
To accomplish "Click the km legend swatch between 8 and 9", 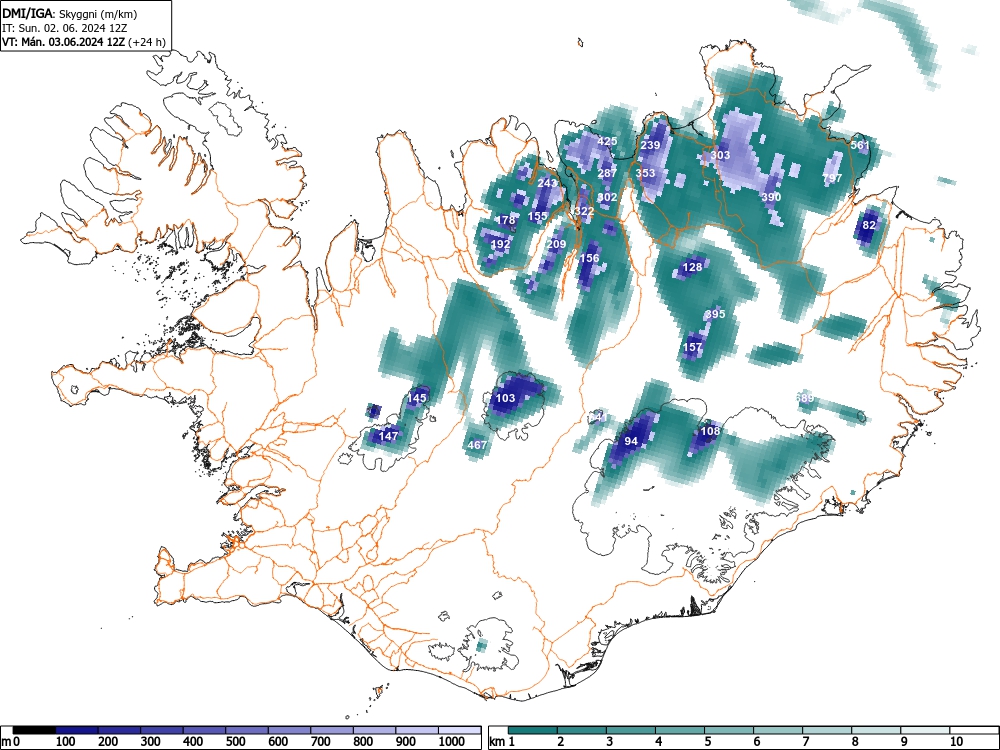I will [876, 730].
